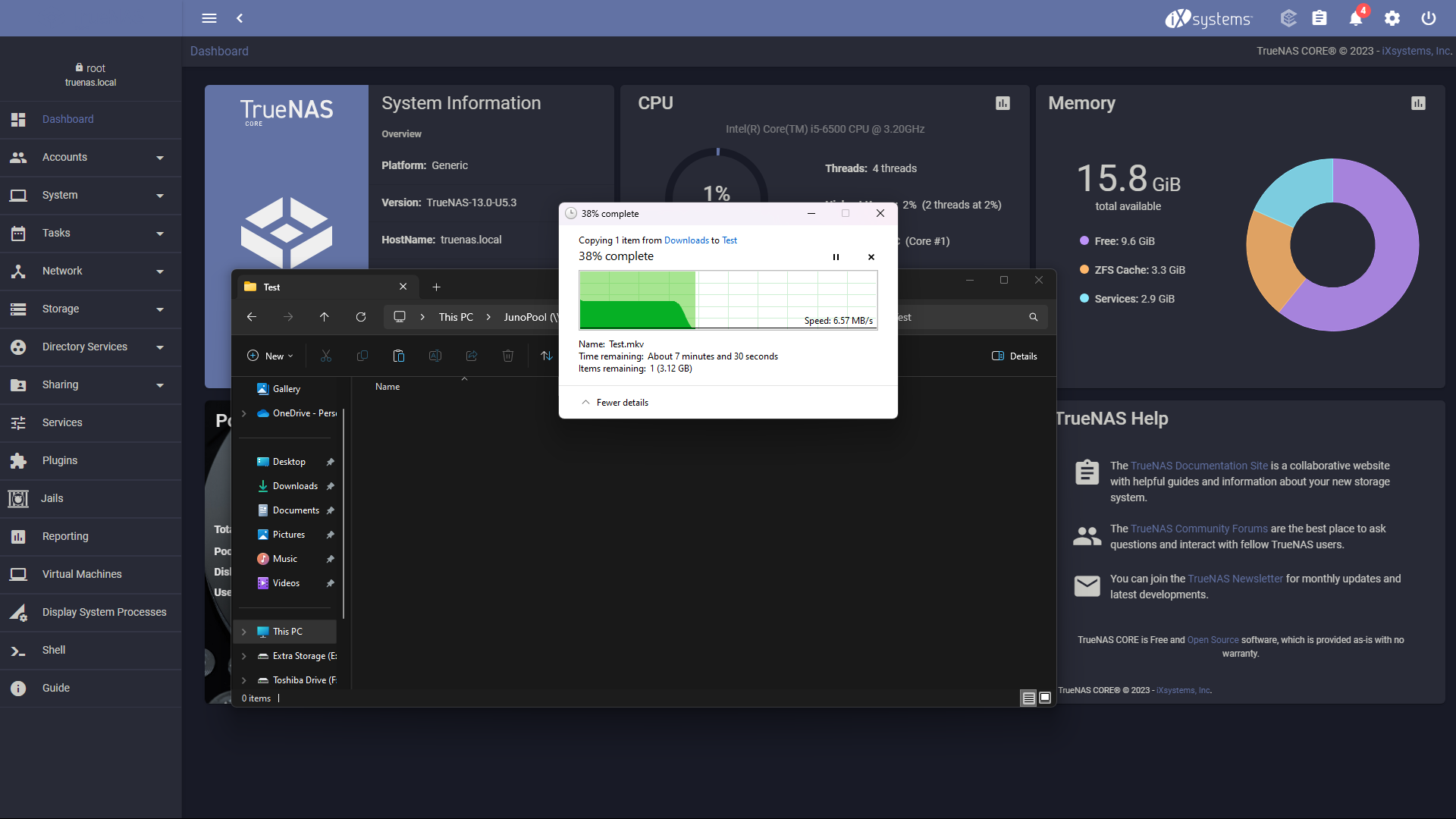
Task: Expand This PC tree node
Action: click(x=244, y=632)
